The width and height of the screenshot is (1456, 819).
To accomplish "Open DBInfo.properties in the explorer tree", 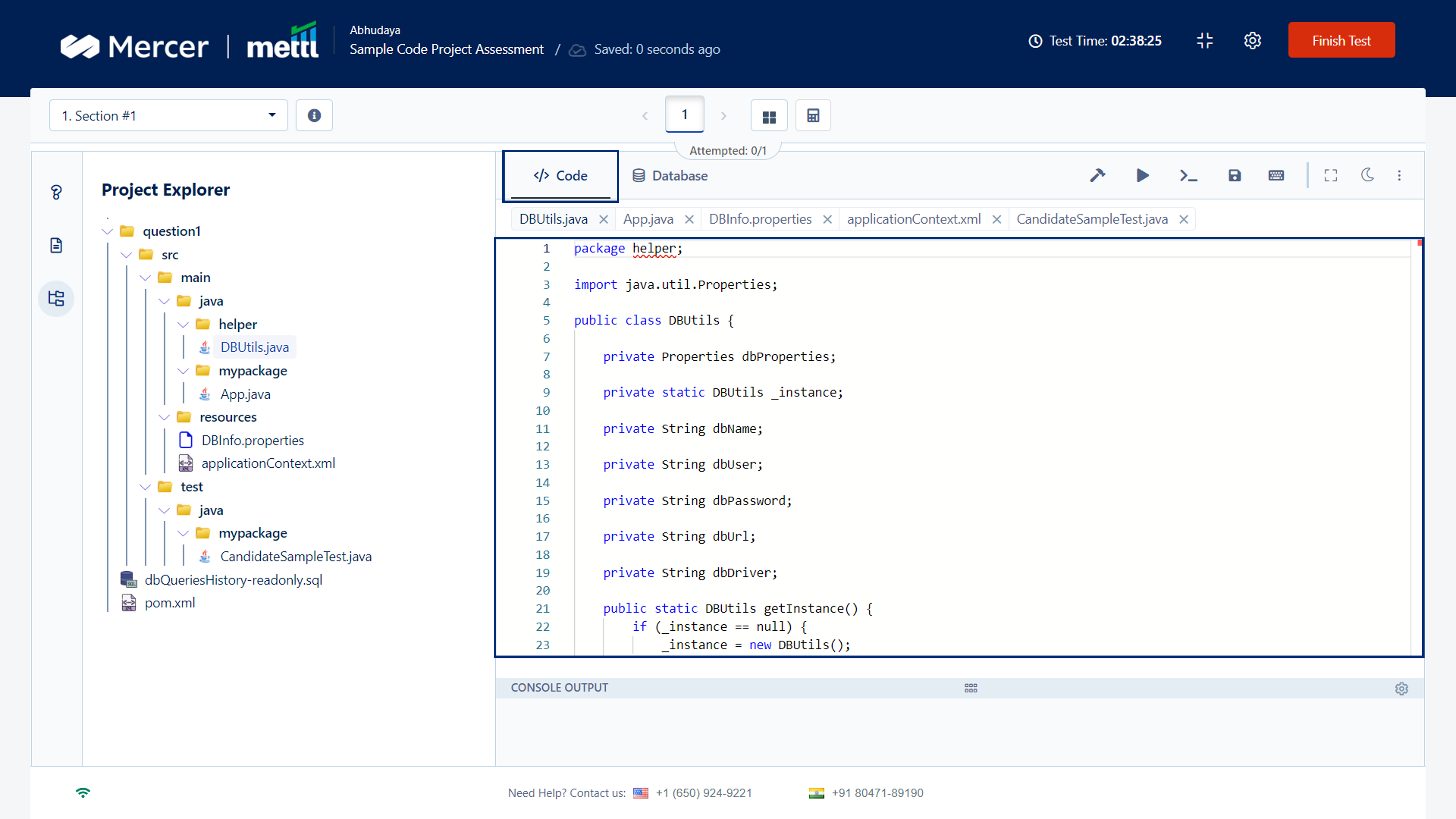I will (x=252, y=440).
